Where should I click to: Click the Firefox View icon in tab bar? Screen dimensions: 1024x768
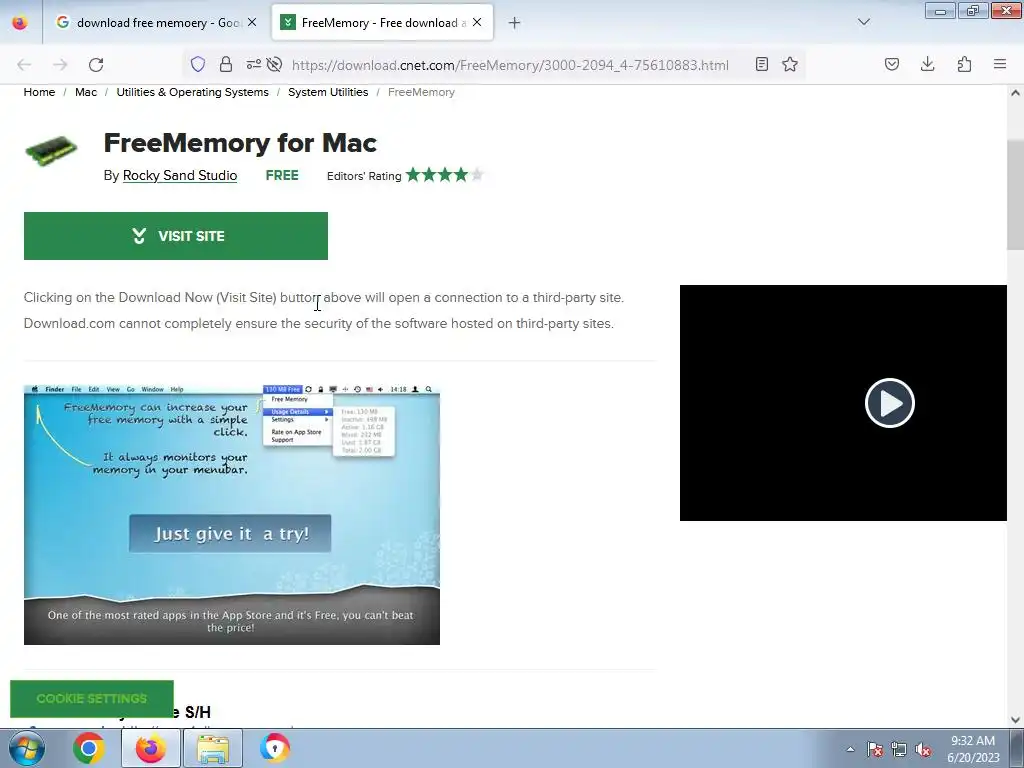point(20,23)
